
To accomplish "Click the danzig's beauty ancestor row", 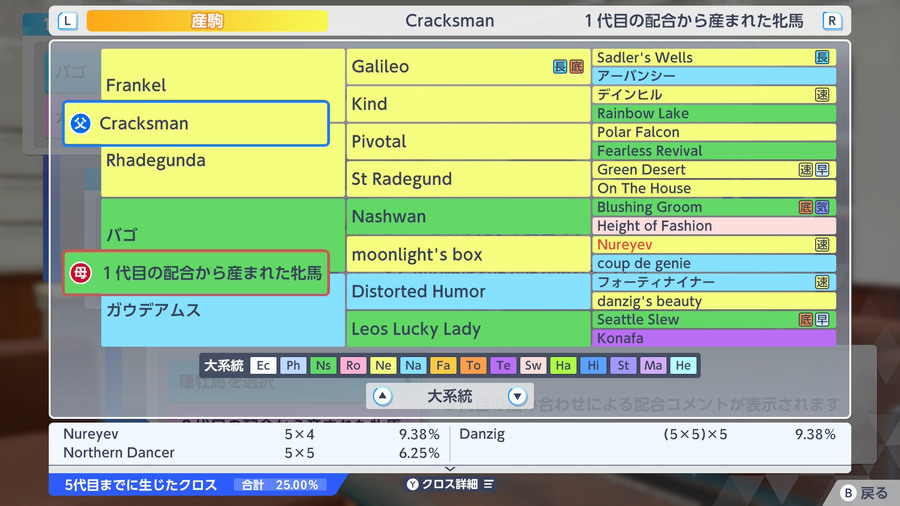I will 714,301.
